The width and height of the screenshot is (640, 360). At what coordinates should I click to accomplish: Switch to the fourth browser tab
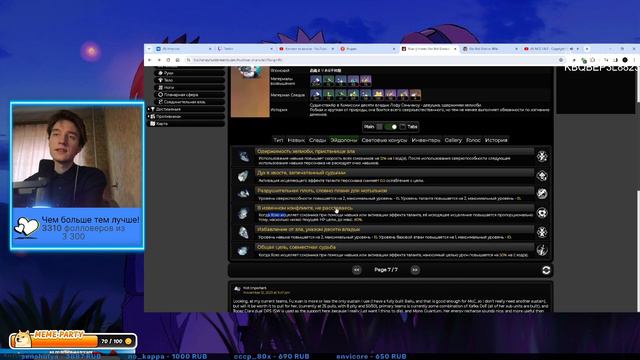click(367, 49)
